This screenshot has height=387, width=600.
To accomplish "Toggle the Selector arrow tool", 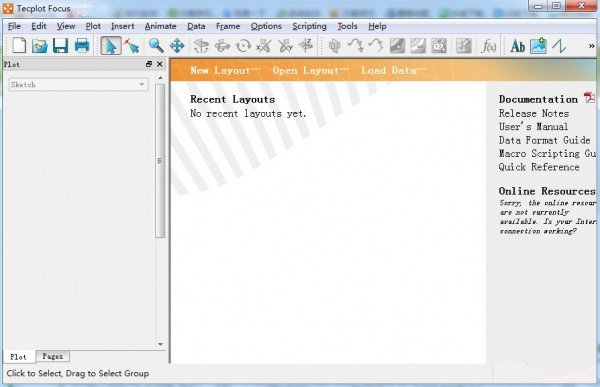I will [111, 46].
